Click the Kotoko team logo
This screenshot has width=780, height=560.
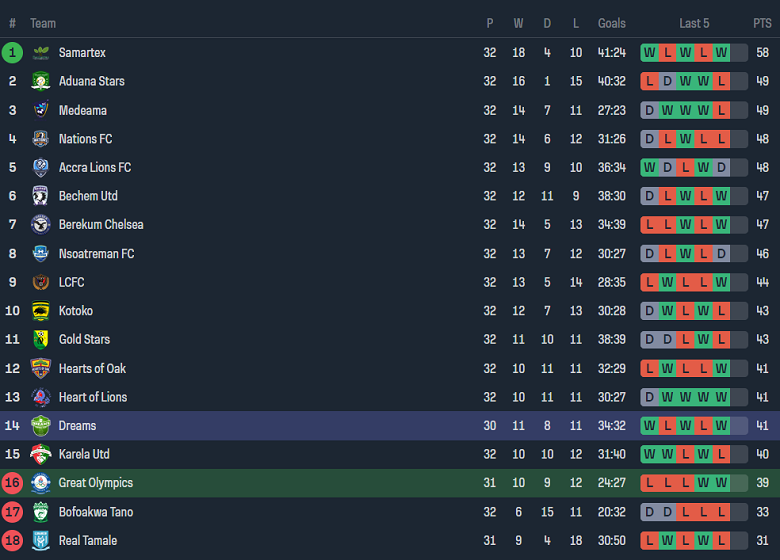coord(41,311)
